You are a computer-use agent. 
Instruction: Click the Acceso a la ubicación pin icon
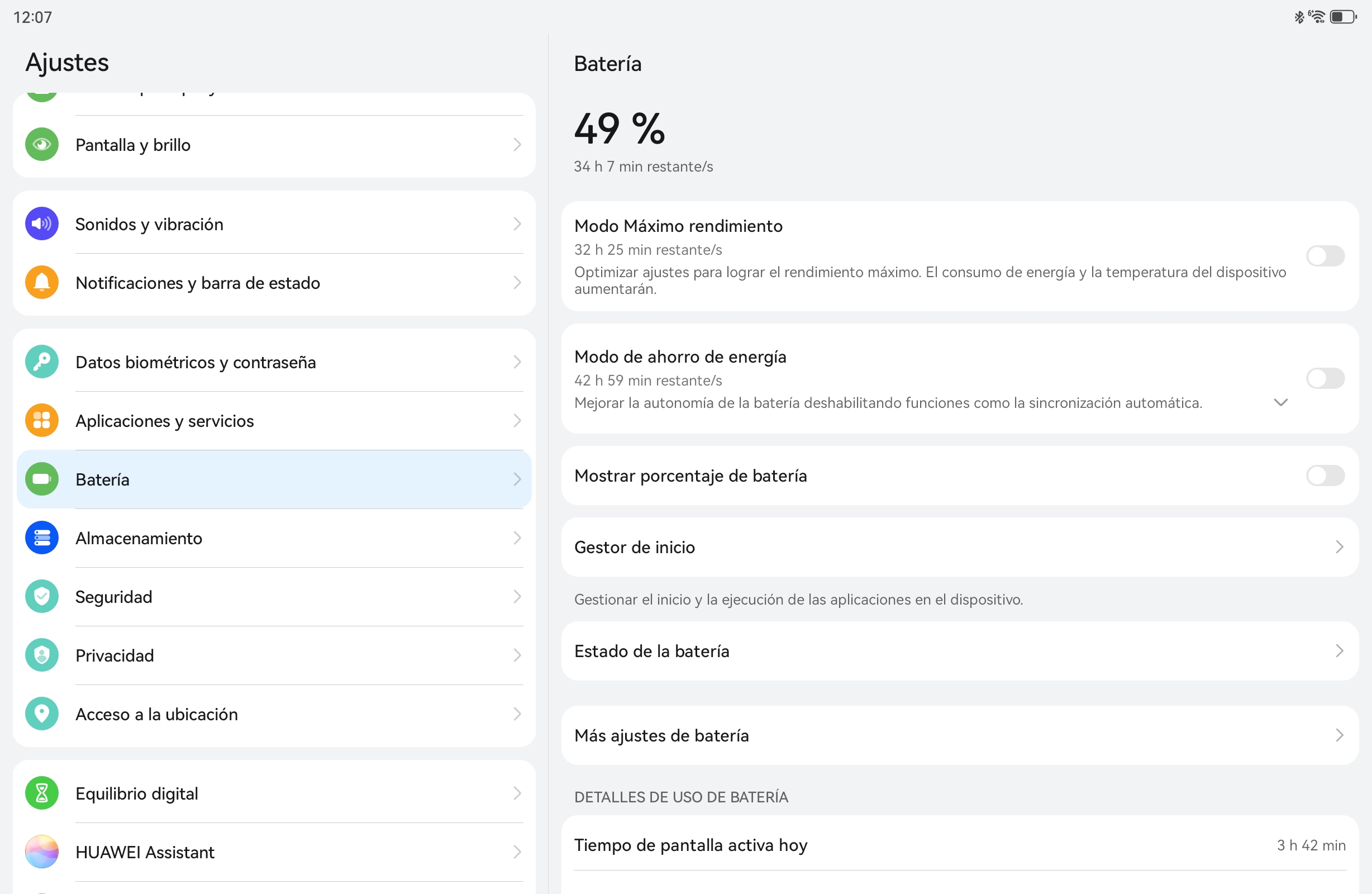(x=41, y=714)
